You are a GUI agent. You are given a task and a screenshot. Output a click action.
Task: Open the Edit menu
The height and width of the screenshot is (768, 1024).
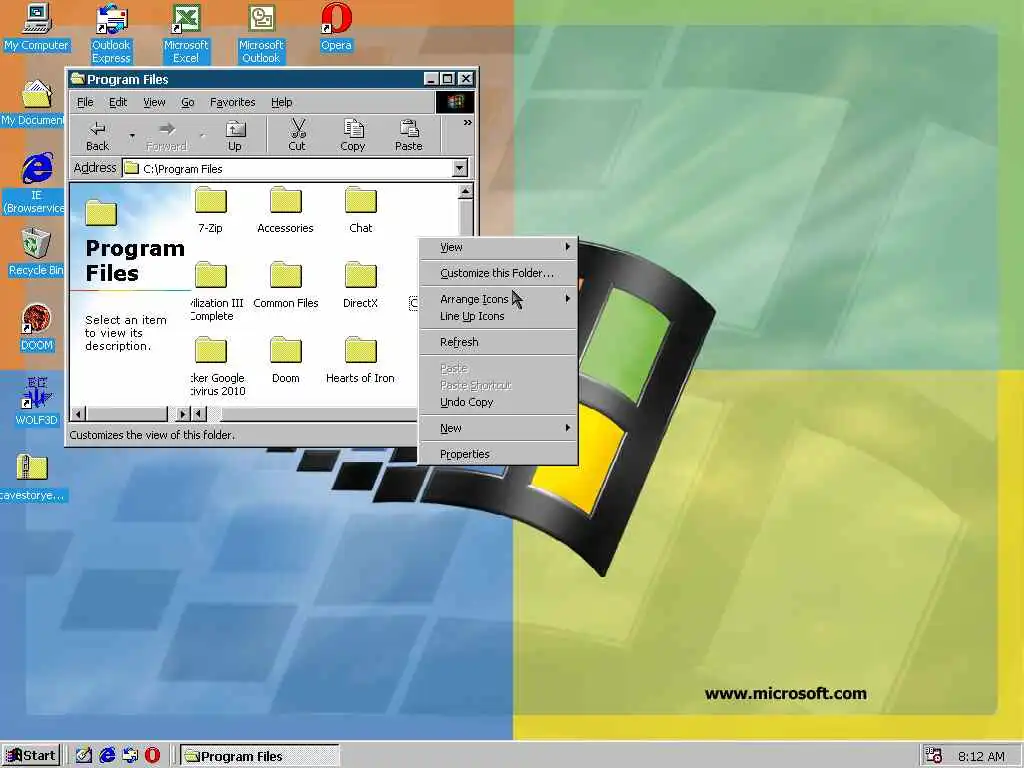coord(118,103)
